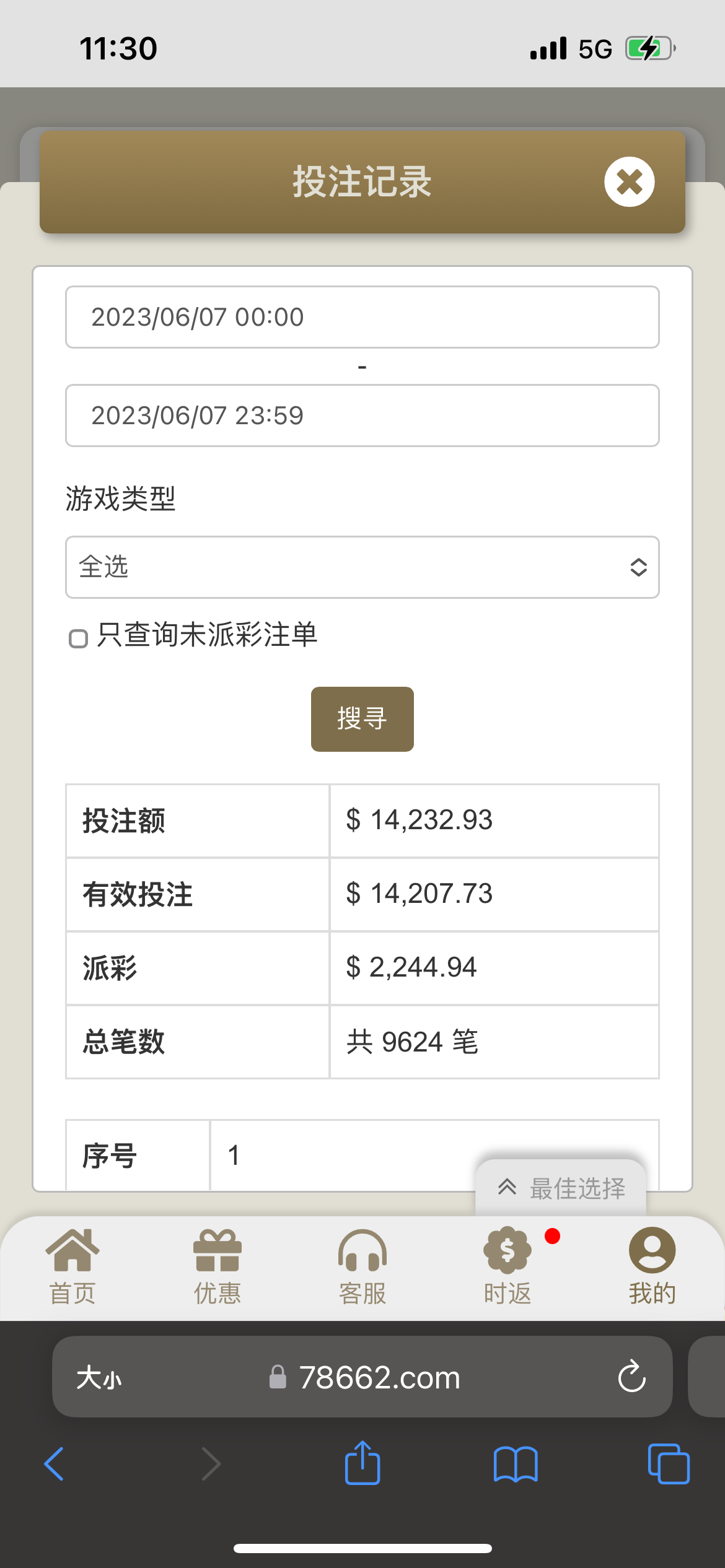725x1568 pixels.
Task: Expand the 最佳选择 popup
Action: (x=561, y=1188)
